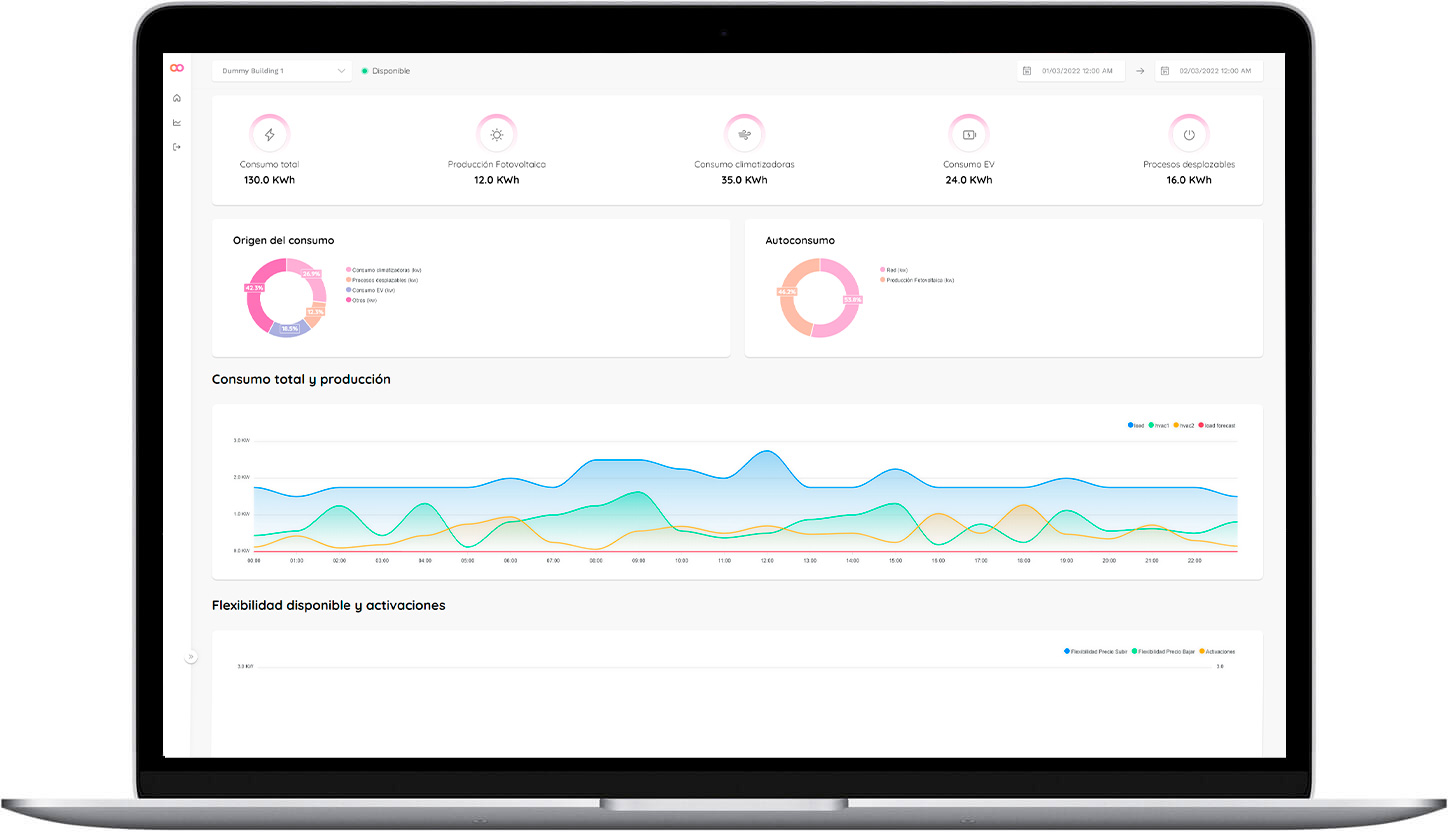Click the lightning bolt Consumo total icon
Viewport: 1448px width, 833px height.
269,135
